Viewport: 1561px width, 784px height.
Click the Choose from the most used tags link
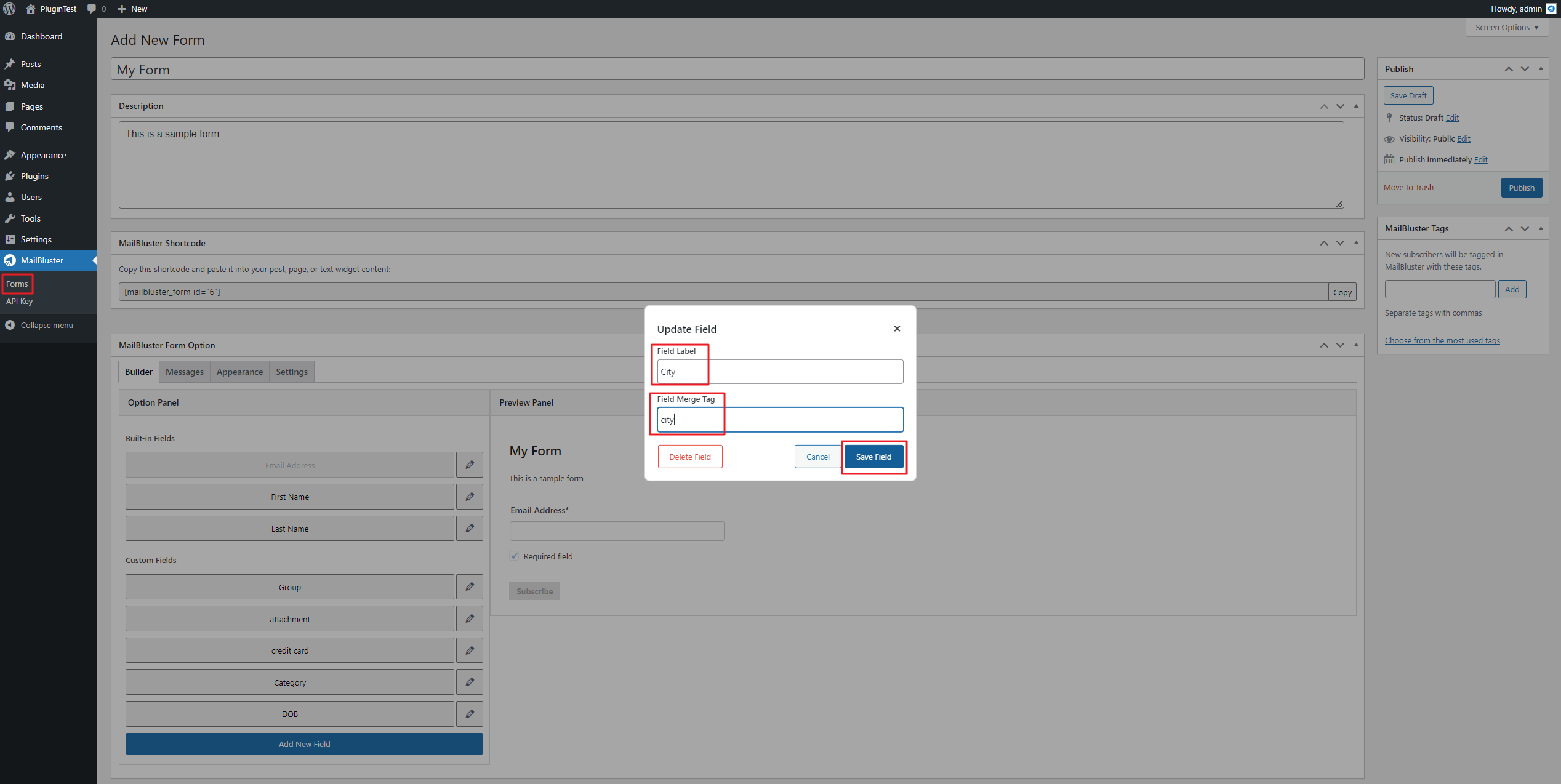pos(1442,340)
